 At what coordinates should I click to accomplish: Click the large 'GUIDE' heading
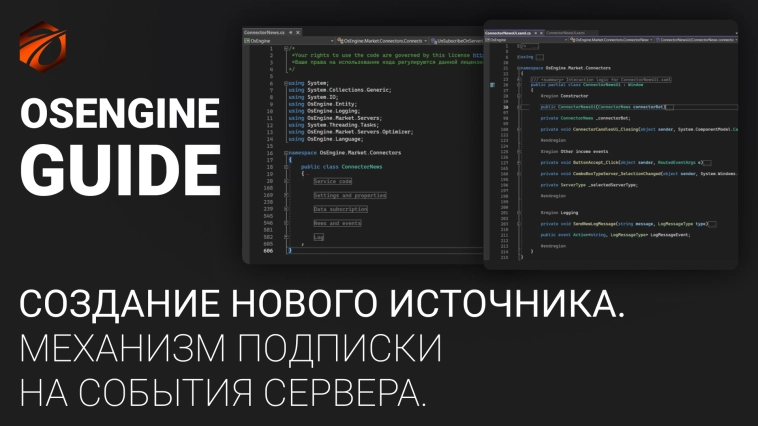point(120,170)
